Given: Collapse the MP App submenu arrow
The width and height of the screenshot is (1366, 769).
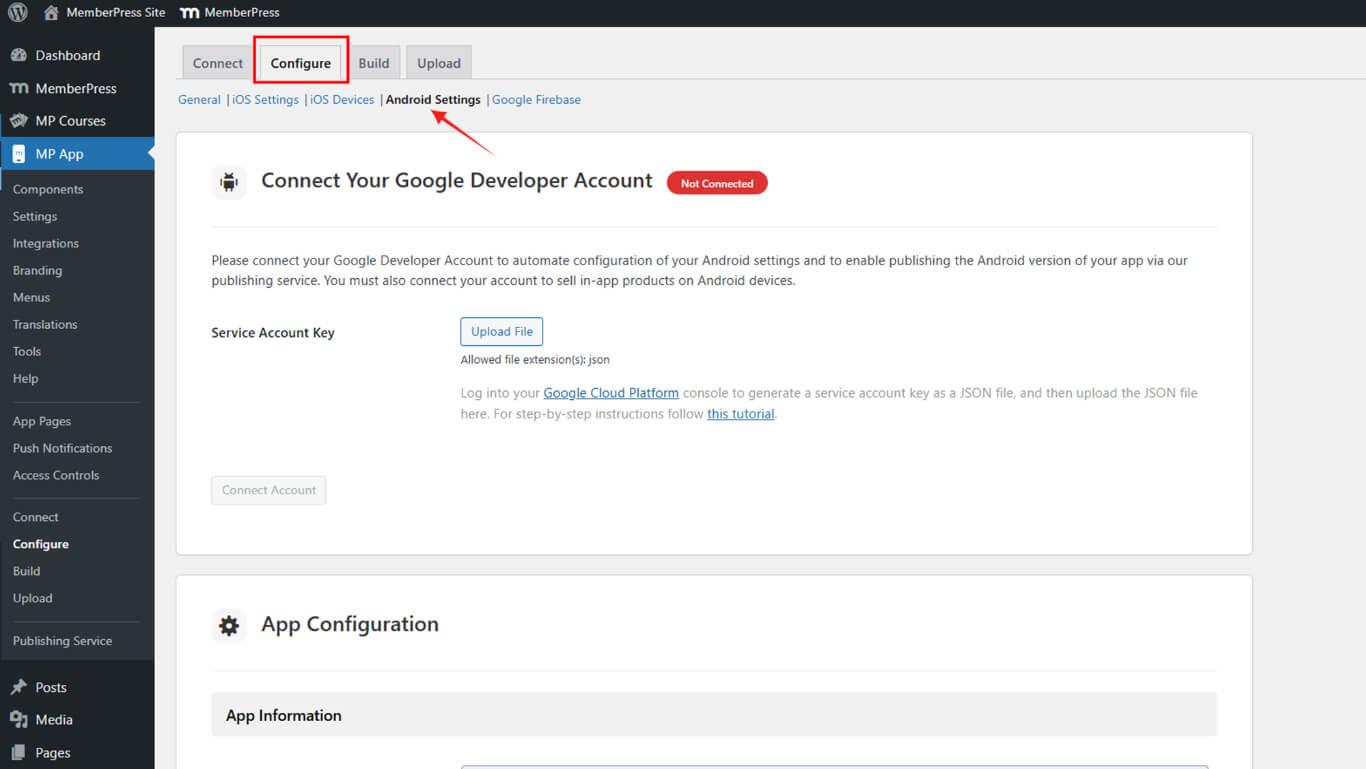Looking at the screenshot, I should 150,154.
